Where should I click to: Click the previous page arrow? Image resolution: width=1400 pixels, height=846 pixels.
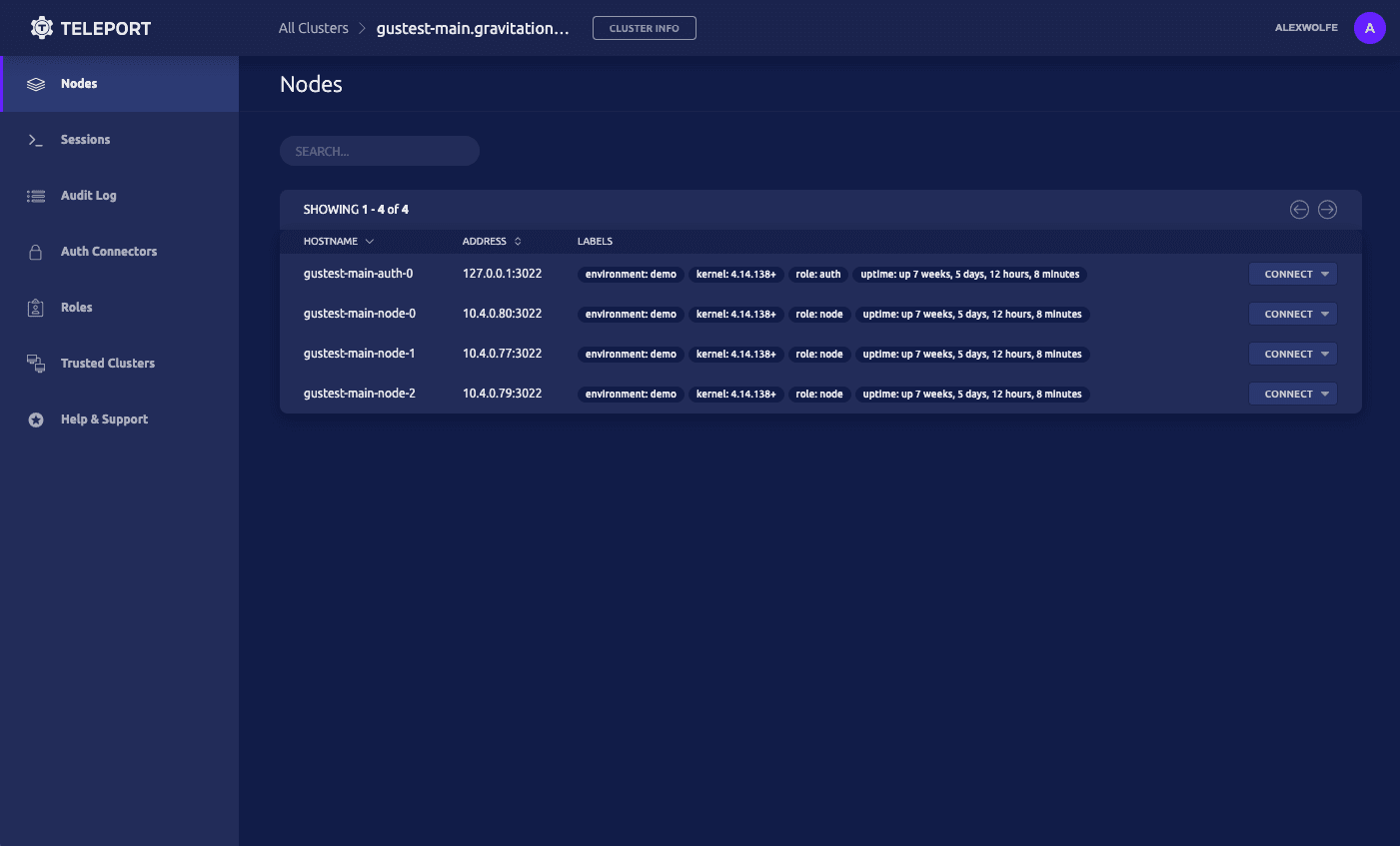[1299, 209]
